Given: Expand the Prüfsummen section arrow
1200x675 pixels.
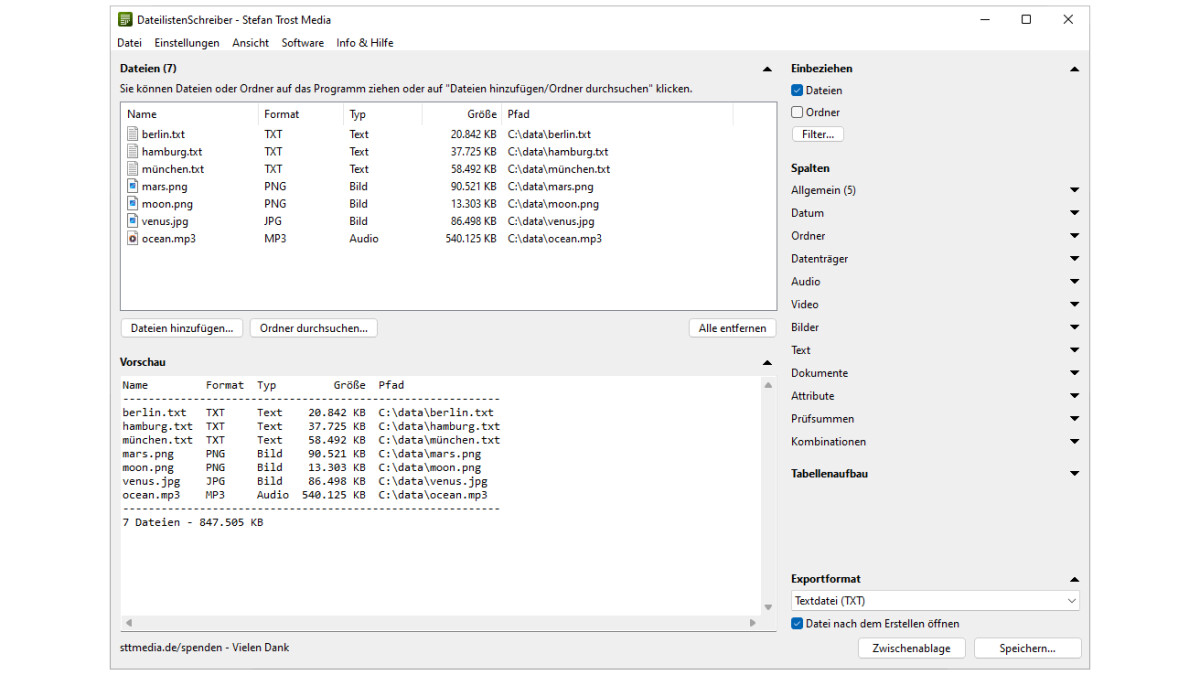Looking at the screenshot, I should click(x=1074, y=419).
